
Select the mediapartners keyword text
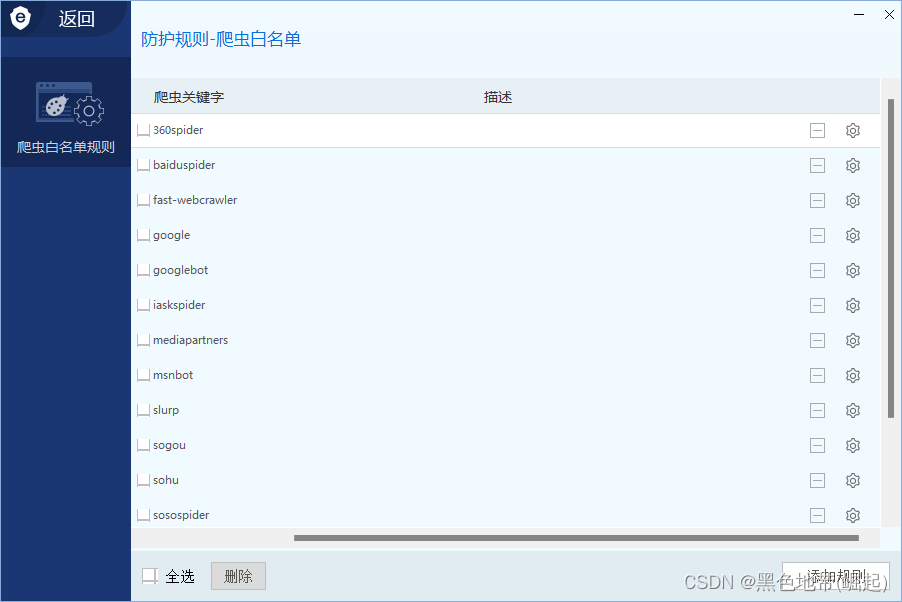(x=190, y=340)
